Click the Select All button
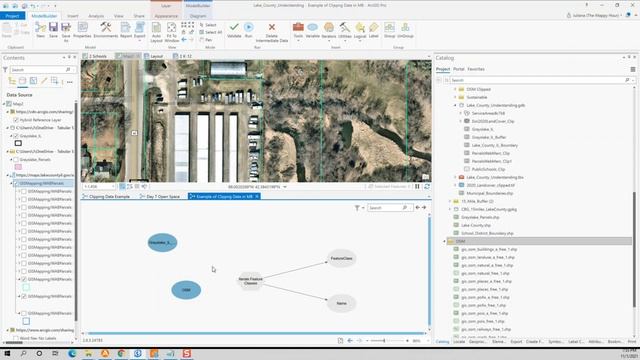Viewport: 640px width, 360px height. point(211,32)
